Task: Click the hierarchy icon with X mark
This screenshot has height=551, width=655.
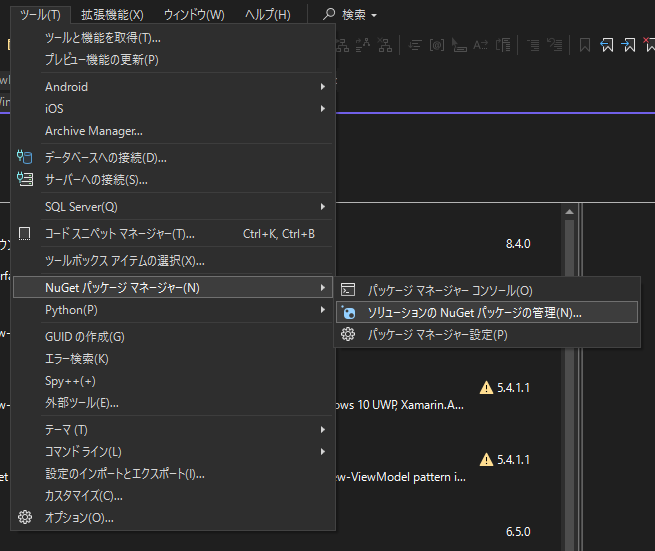Action: [x=384, y=45]
